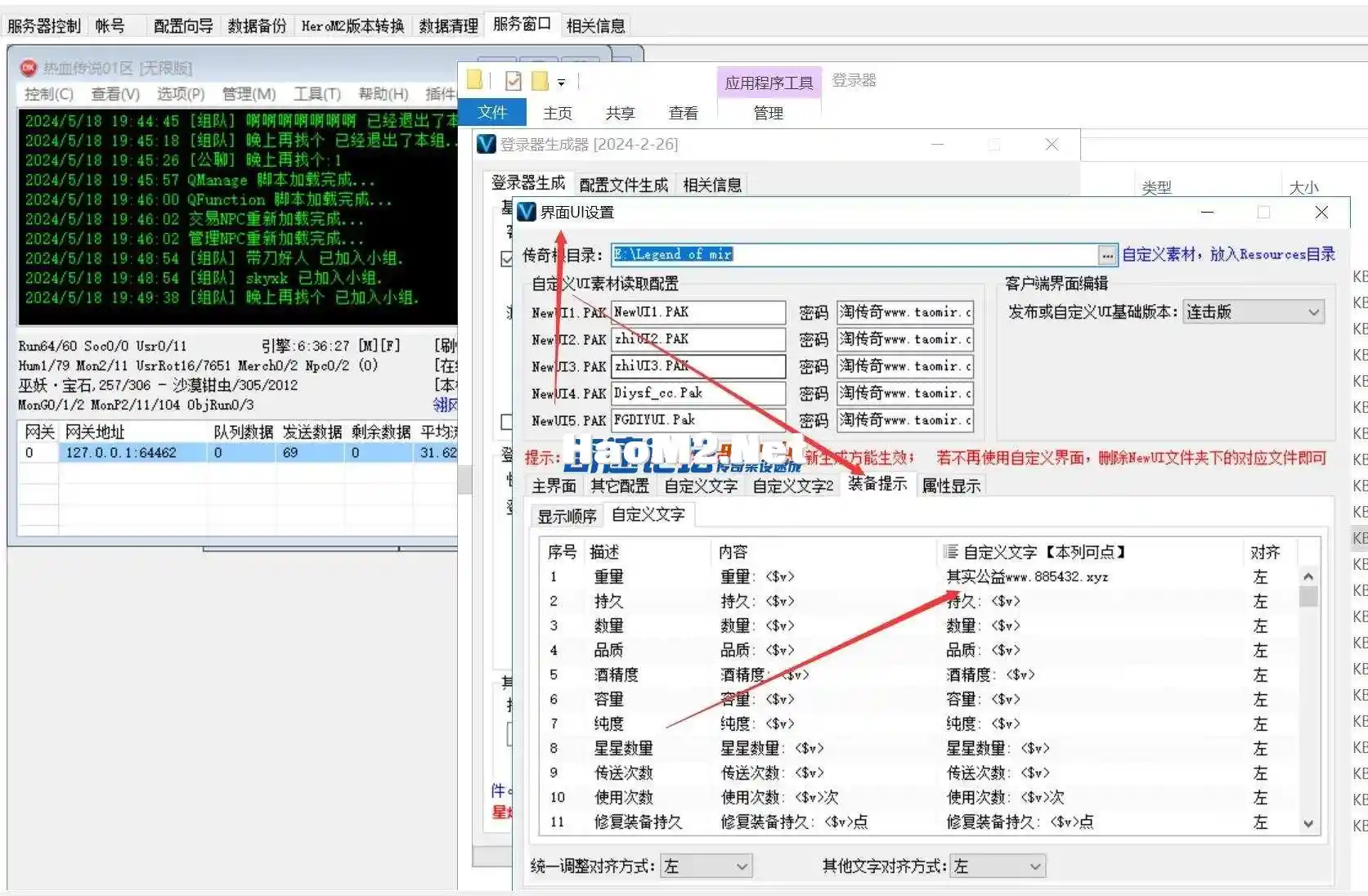Click the scrollbar down arrow in the text table
The height and width of the screenshot is (896, 1368).
tap(1308, 823)
